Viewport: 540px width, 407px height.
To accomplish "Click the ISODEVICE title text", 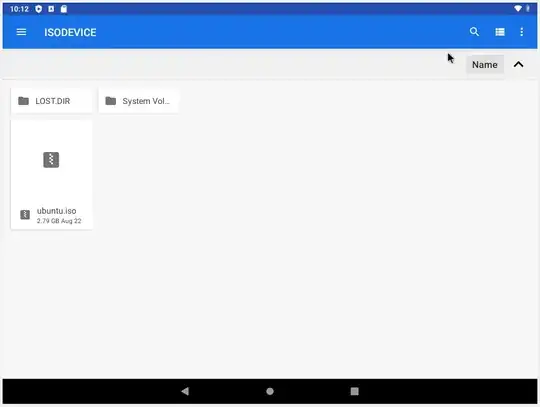I will coord(70,32).
